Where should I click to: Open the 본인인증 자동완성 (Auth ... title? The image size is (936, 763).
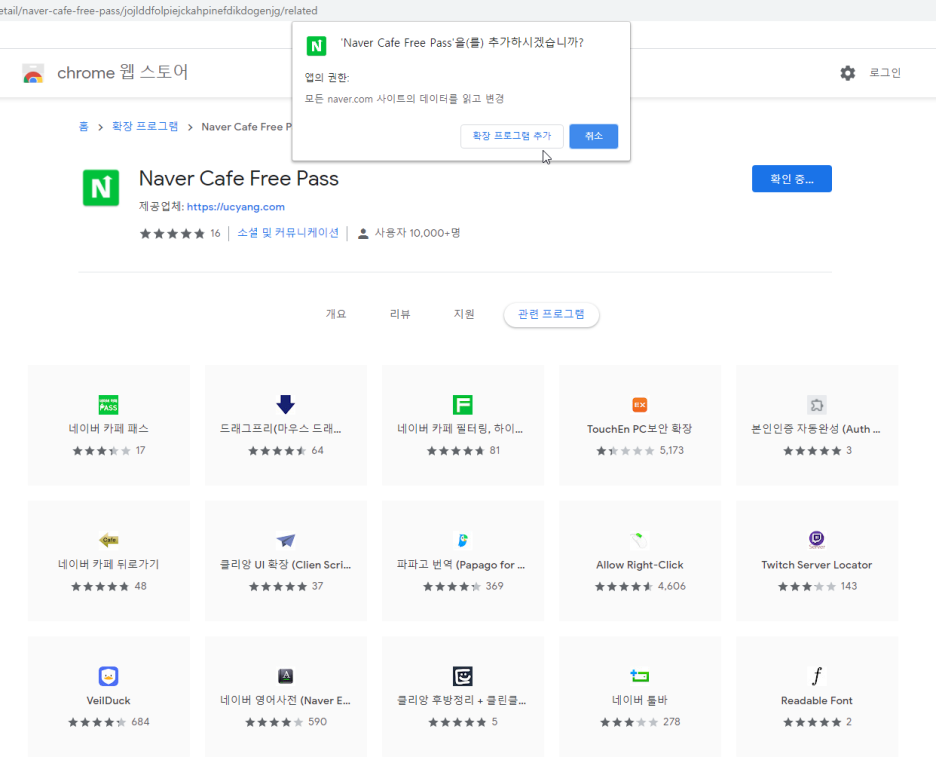pyautogui.click(x=815, y=429)
